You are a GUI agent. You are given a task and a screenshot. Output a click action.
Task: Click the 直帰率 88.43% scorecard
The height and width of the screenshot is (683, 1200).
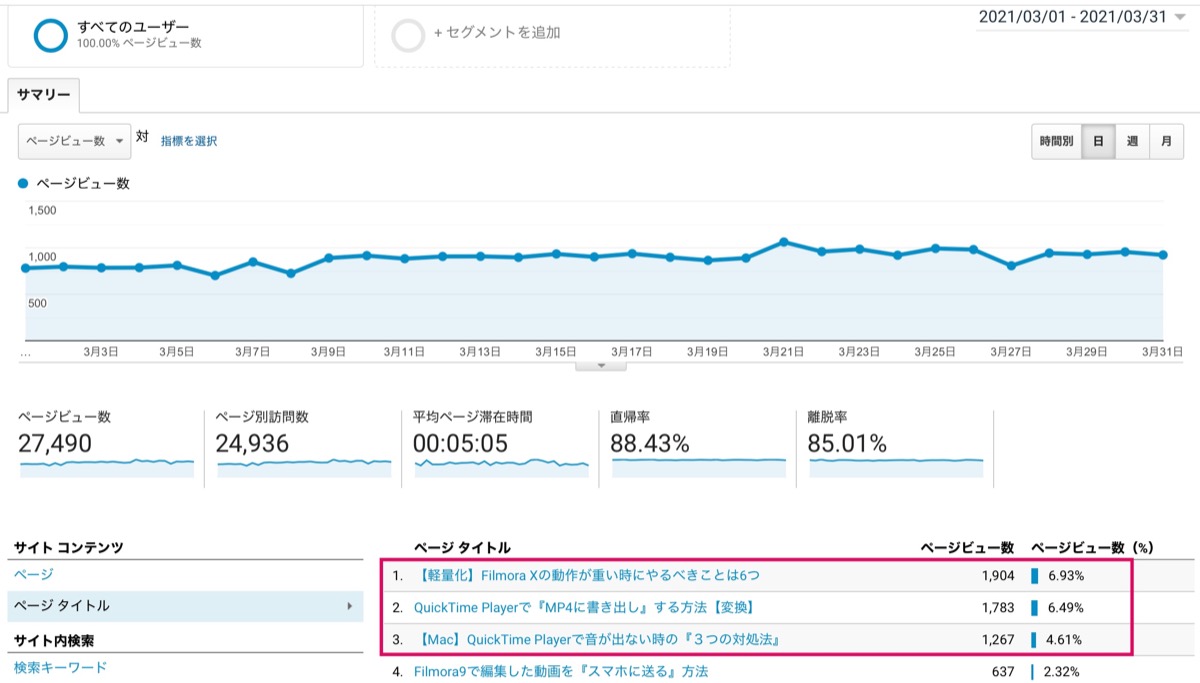point(698,446)
